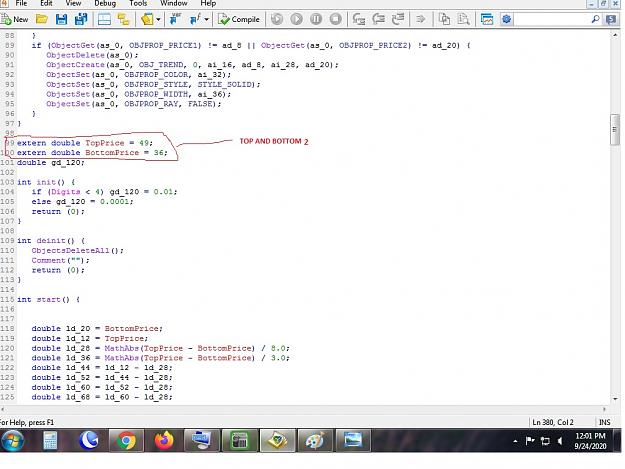Click the grey right-arrow toolbar icon
The image size is (625, 469).
420,19
